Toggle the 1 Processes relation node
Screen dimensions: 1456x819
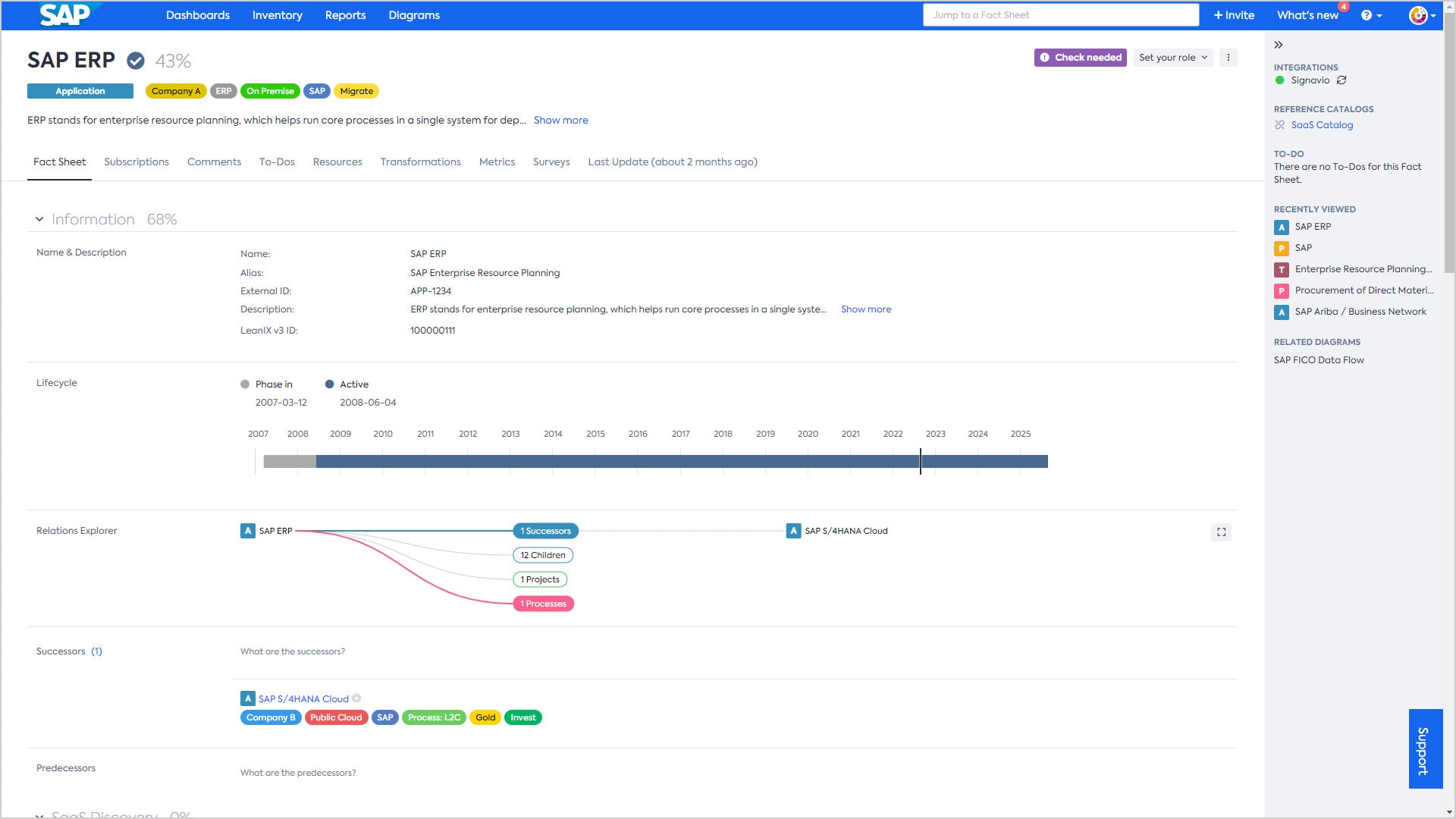coord(543,604)
